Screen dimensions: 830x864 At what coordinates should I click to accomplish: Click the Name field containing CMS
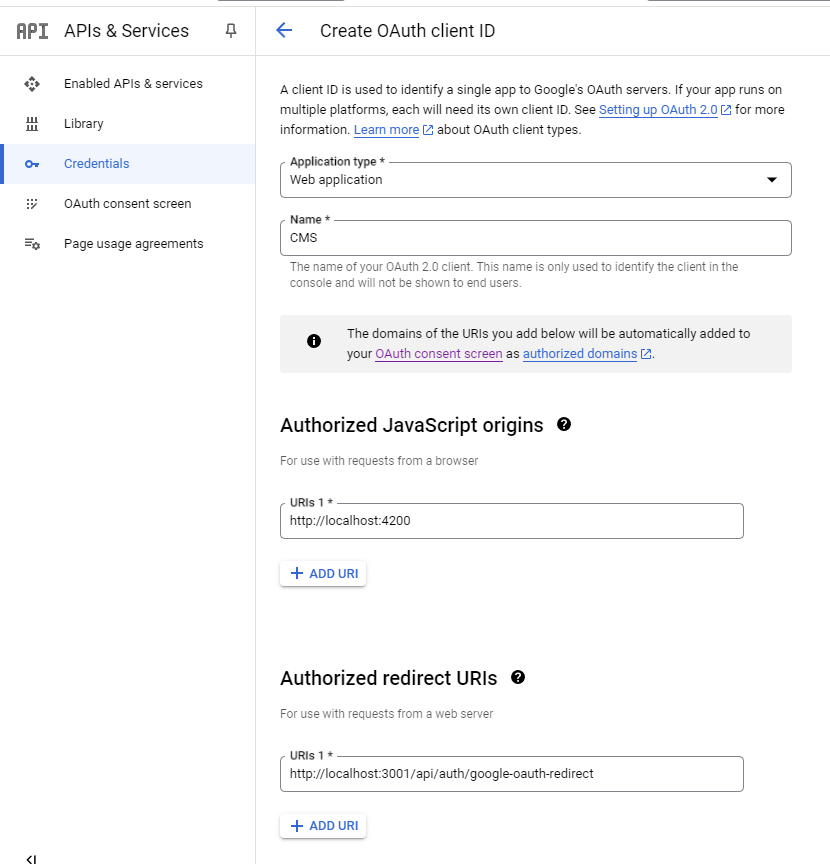[x=536, y=238]
